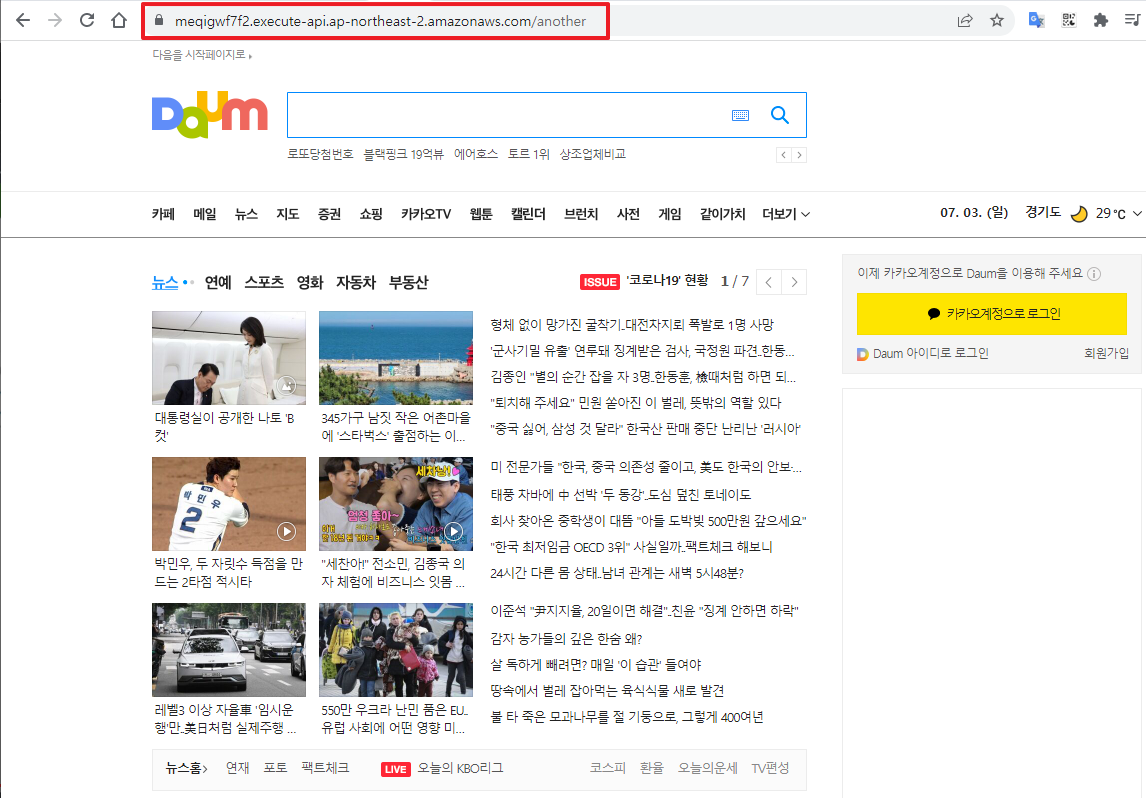
Task: Select the 자동차 content tab
Action: click(356, 282)
